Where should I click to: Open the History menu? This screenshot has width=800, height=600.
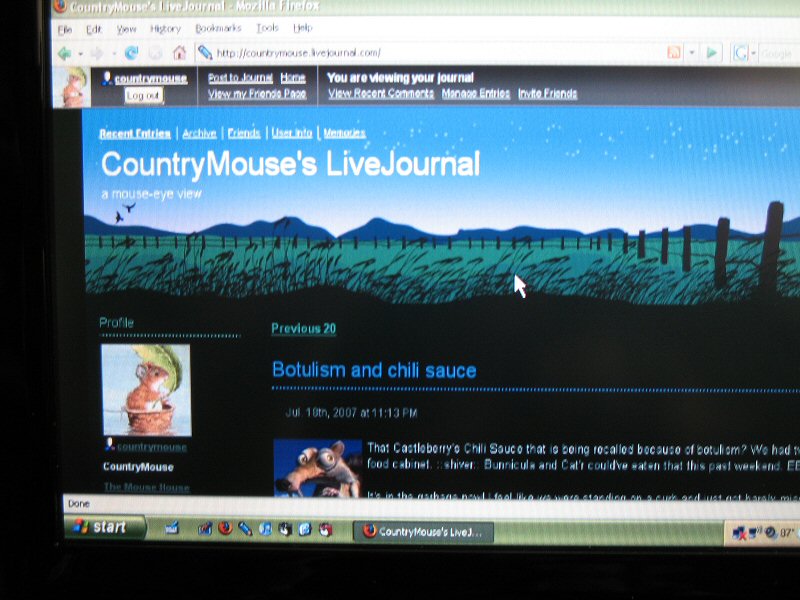coord(165,29)
